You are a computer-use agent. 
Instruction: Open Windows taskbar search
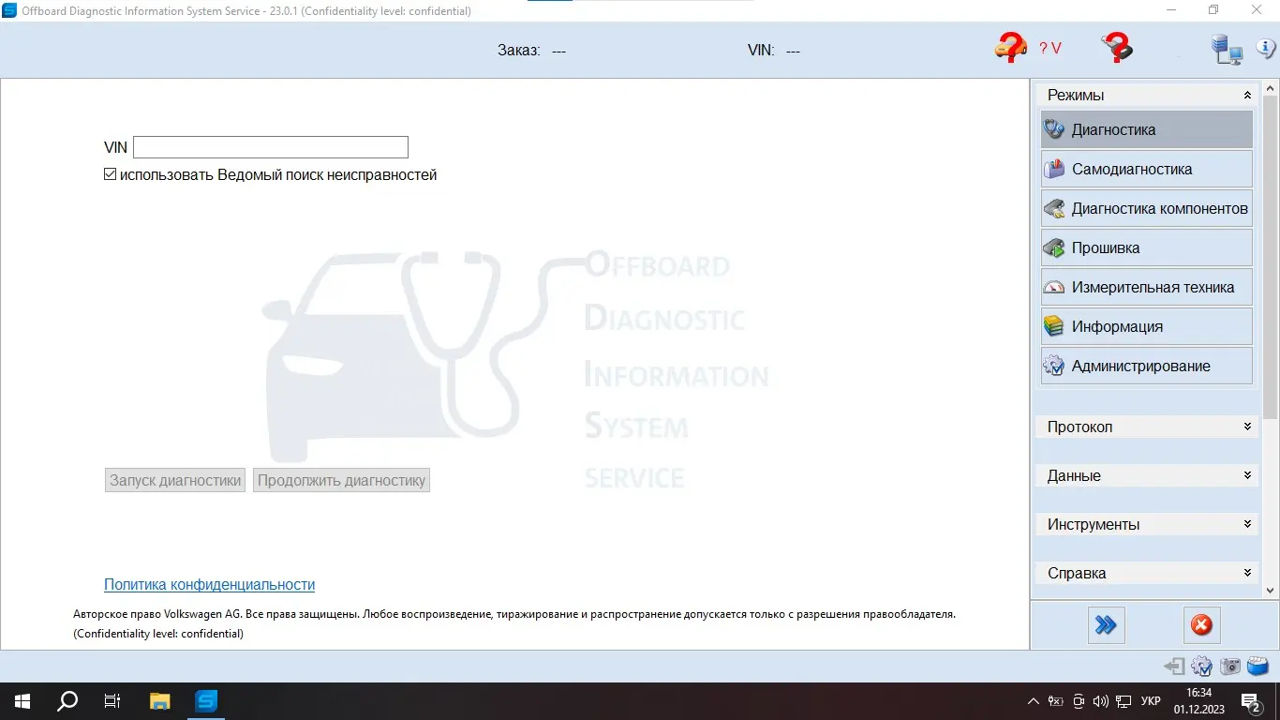(x=67, y=701)
